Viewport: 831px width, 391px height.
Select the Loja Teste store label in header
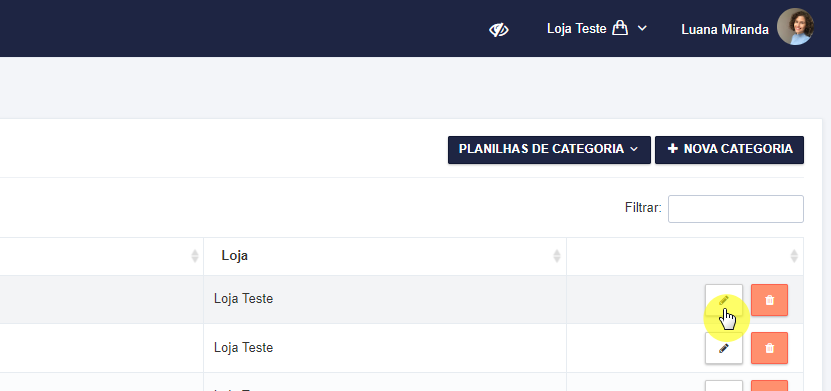coord(577,29)
